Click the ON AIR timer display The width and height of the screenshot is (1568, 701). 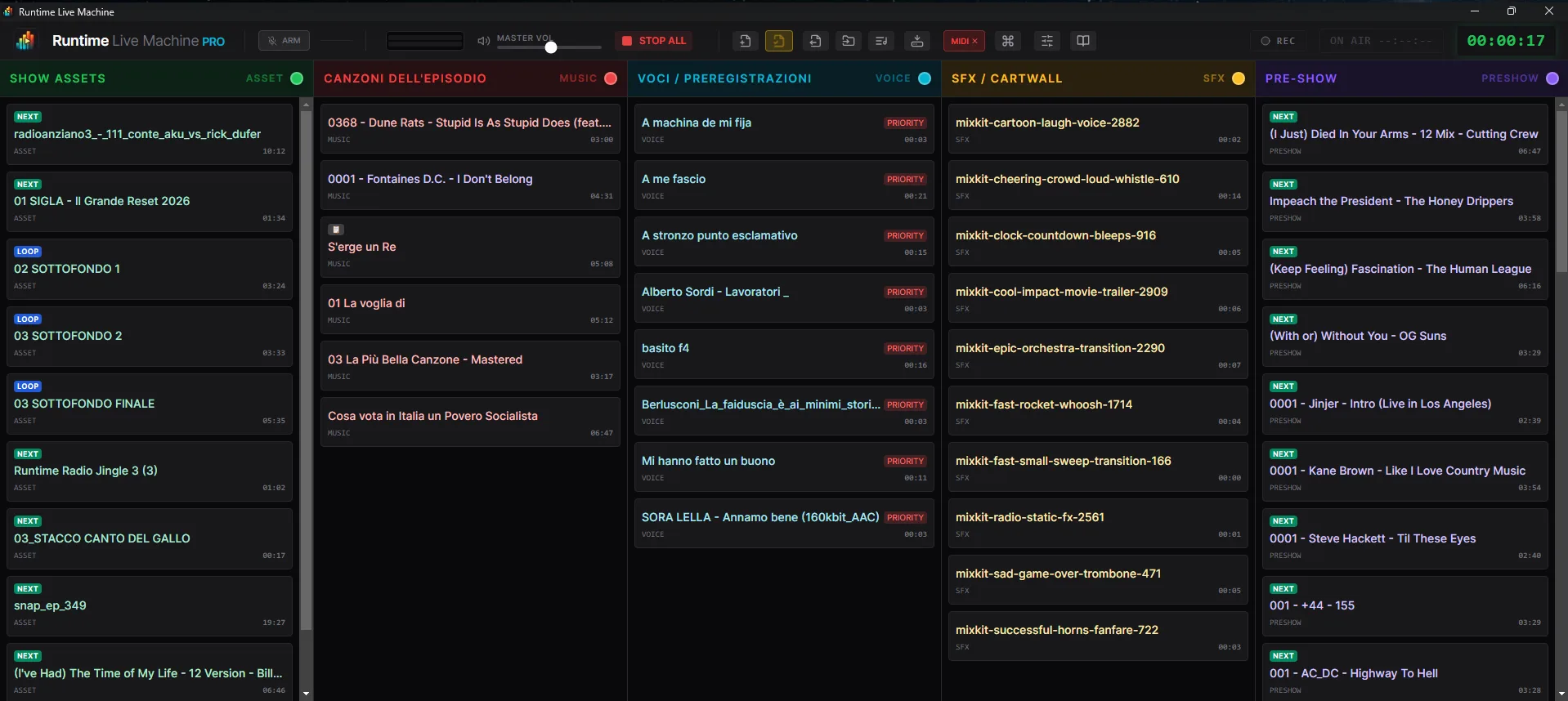1381,41
